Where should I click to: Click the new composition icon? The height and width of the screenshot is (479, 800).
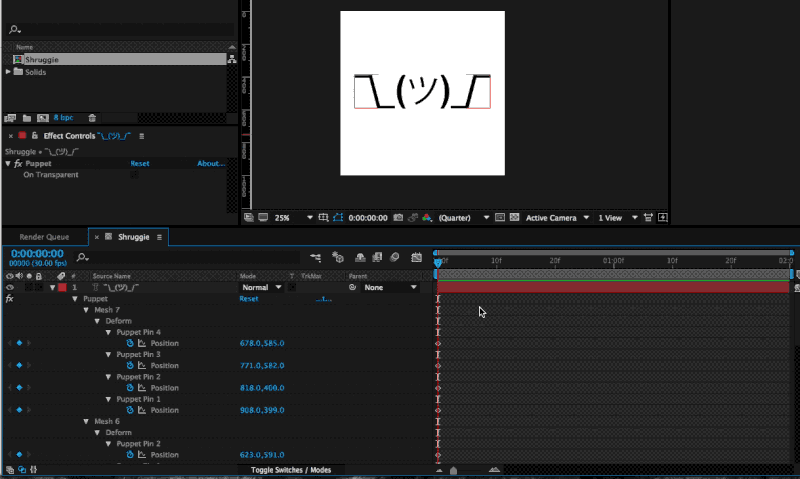point(43,118)
